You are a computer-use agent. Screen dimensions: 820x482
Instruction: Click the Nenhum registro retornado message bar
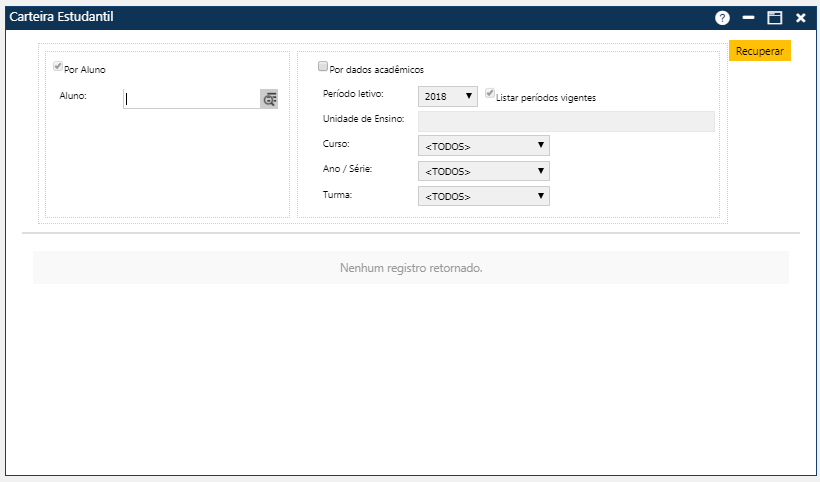(411, 268)
